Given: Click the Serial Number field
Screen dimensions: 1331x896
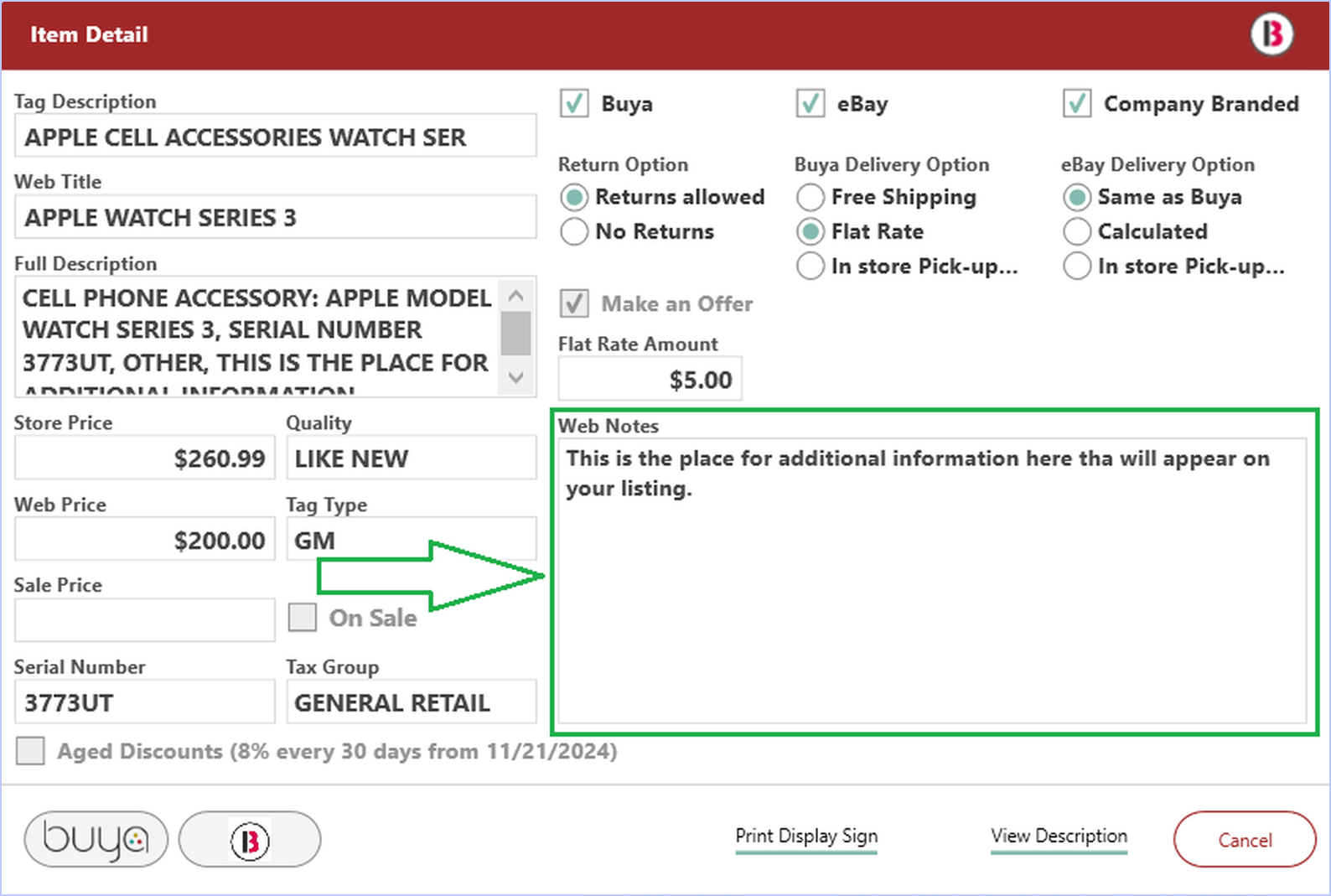Looking at the screenshot, I should click(145, 702).
